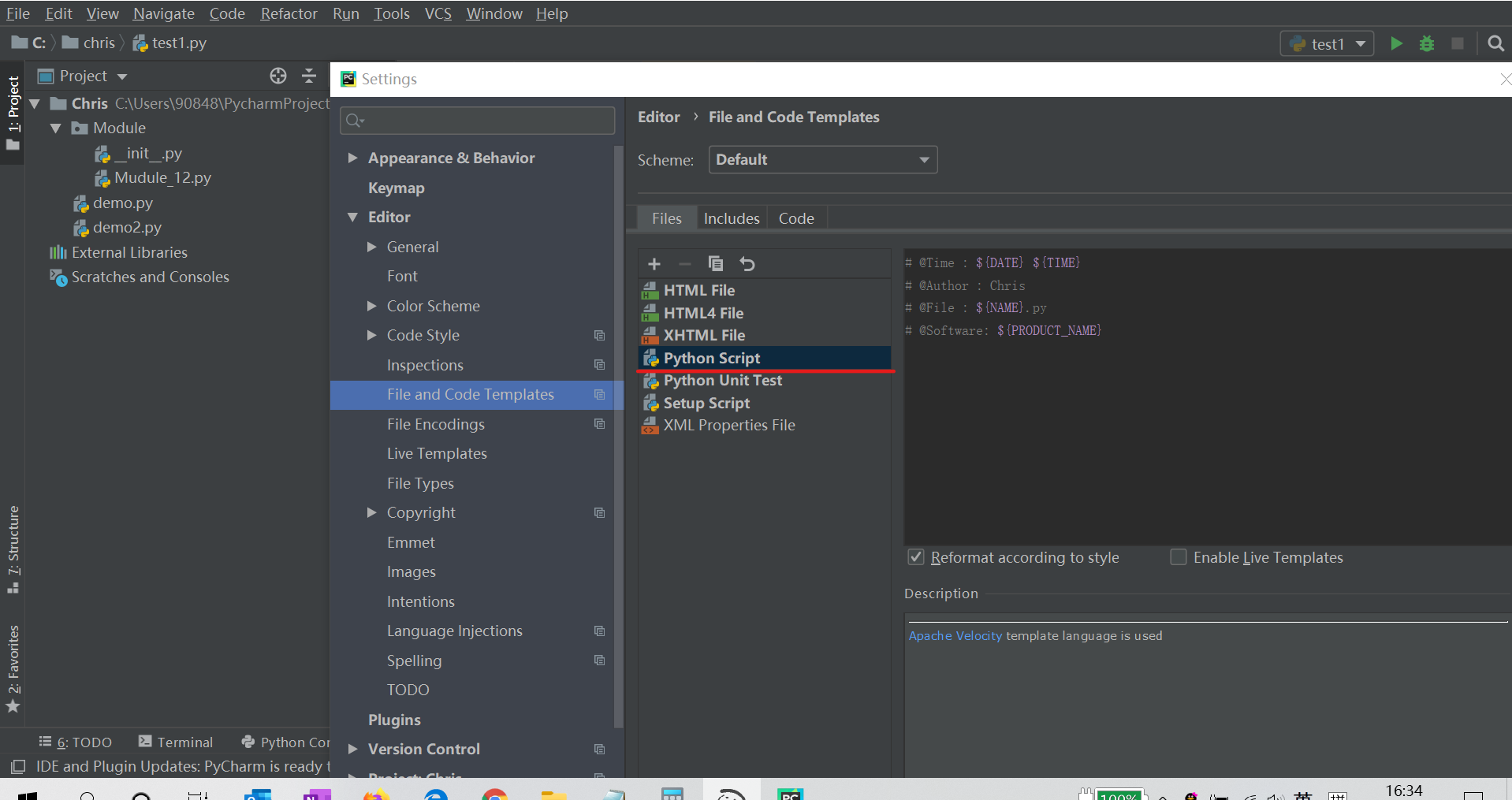This screenshot has width=1512, height=800.
Task: Open the Structure tool window side tab
Action: click(13, 549)
